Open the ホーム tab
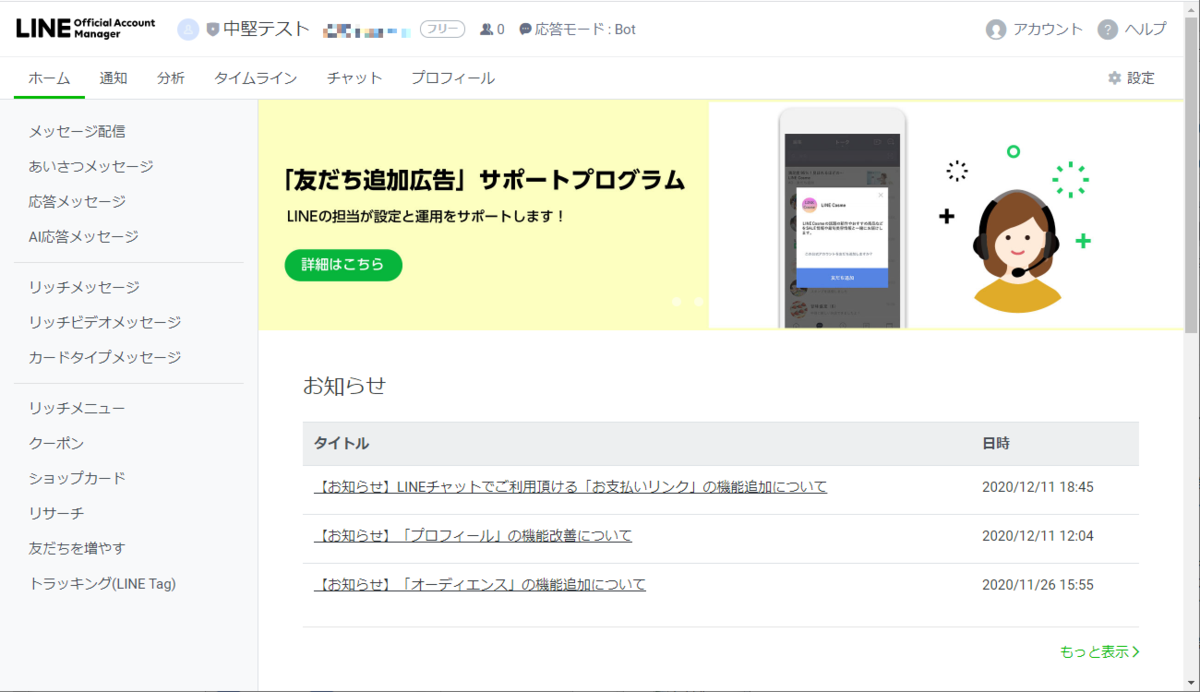Image resolution: width=1200 pixels, height=692 pixels. coord(49,78)
